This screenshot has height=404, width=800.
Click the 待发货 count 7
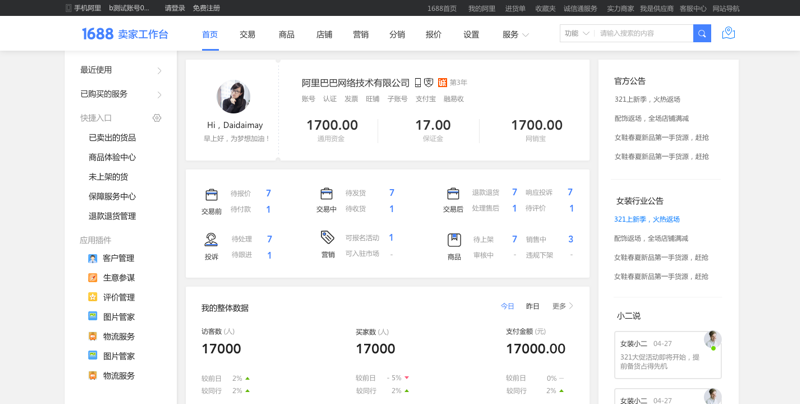(x=391, y=193)
